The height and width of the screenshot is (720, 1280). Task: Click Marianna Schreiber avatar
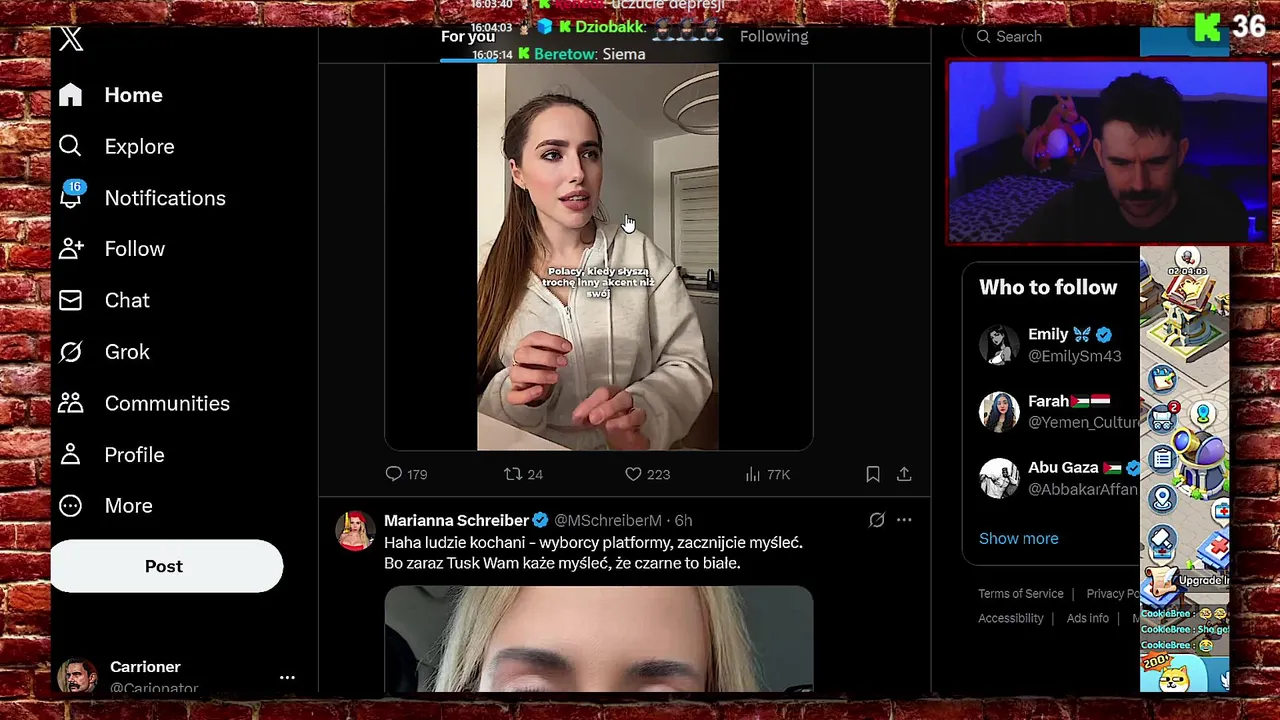355,531
